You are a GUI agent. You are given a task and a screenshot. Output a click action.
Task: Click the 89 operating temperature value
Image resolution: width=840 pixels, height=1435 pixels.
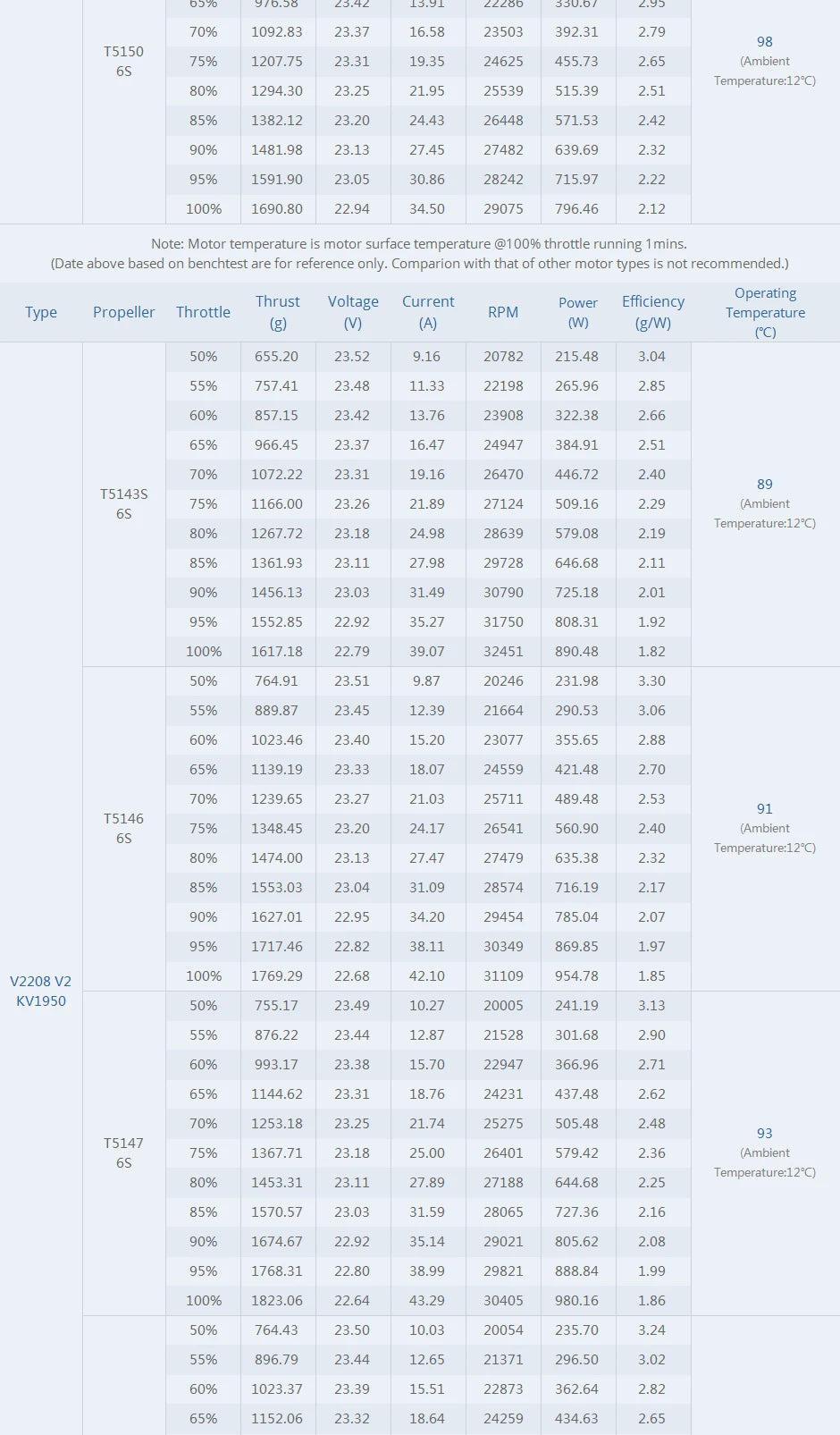pyautogui.click(x=765, y=484)
